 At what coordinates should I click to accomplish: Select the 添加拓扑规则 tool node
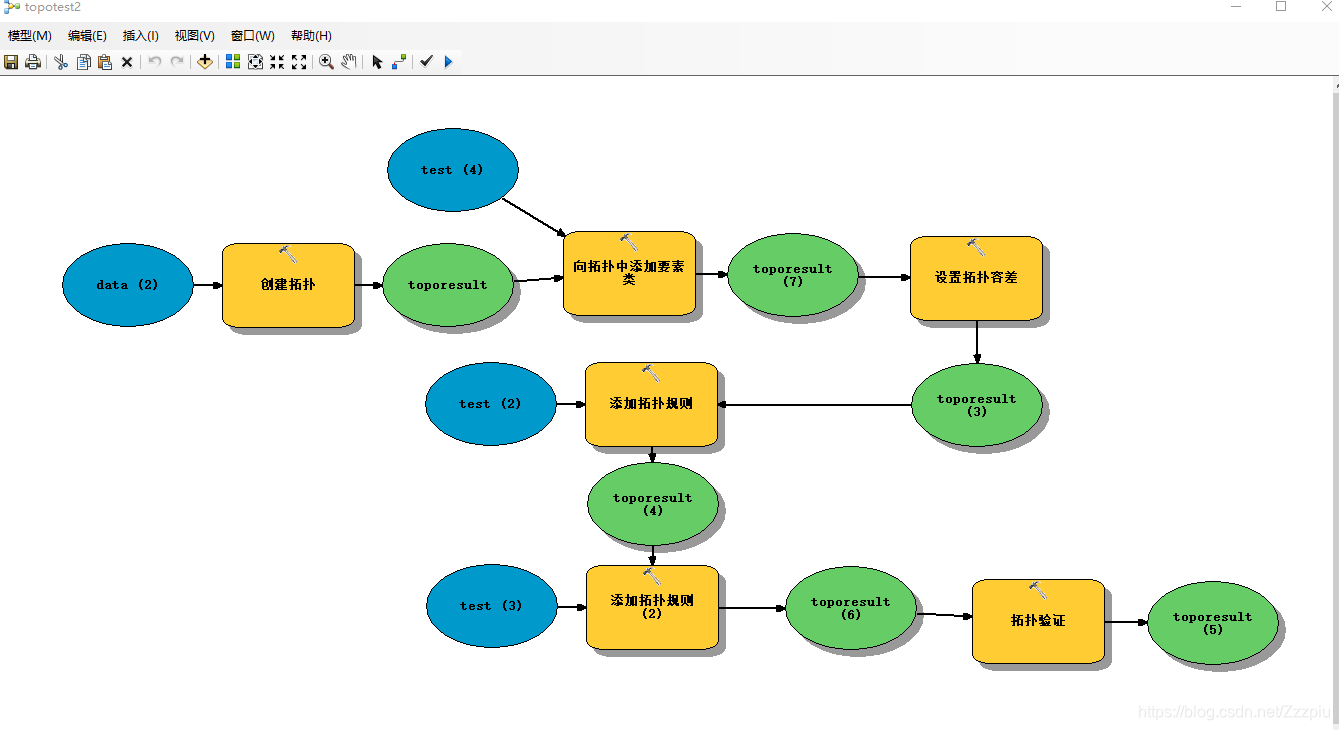(651, 404)
